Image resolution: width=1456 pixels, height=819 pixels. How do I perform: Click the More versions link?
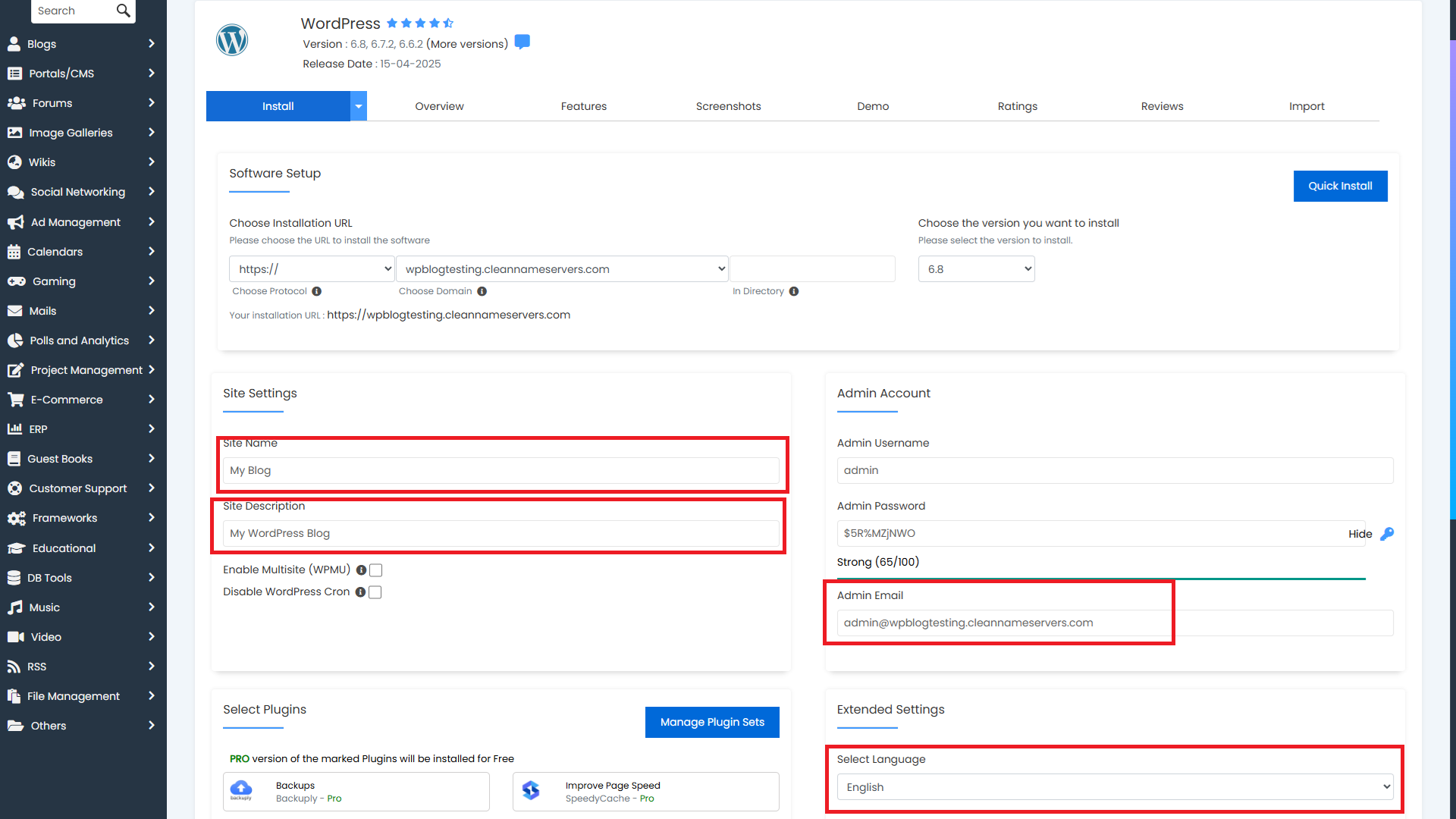pyautogui.click(x=467, y=44)
